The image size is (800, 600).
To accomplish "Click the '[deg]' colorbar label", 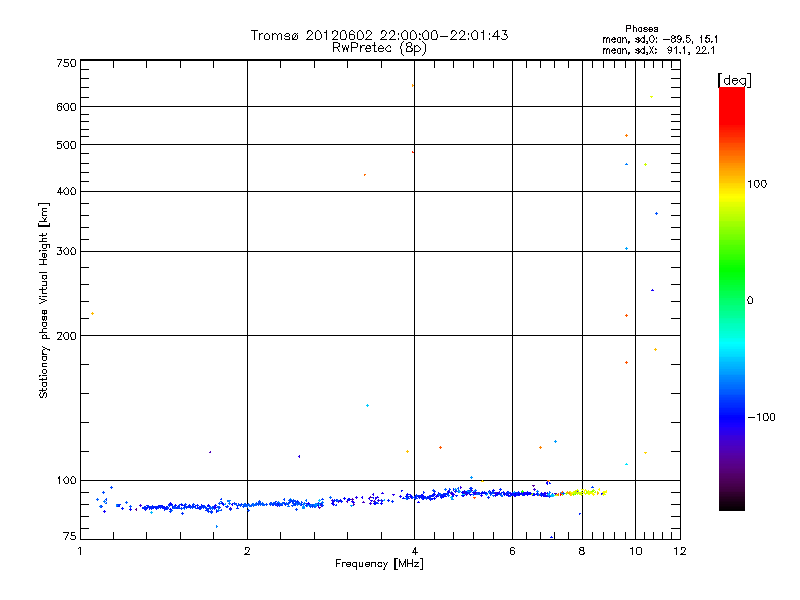I will click(x=734, y=80).
